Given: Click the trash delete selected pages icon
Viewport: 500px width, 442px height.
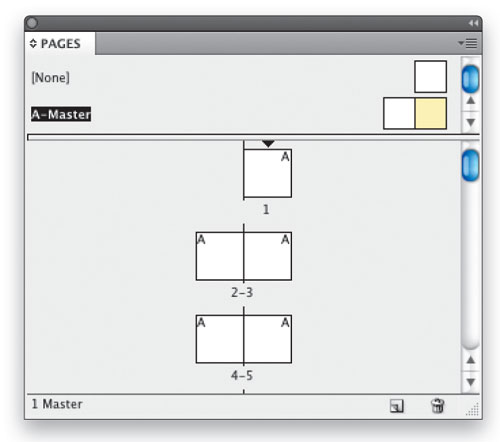Looking at the screenshot, I should 437,406.
